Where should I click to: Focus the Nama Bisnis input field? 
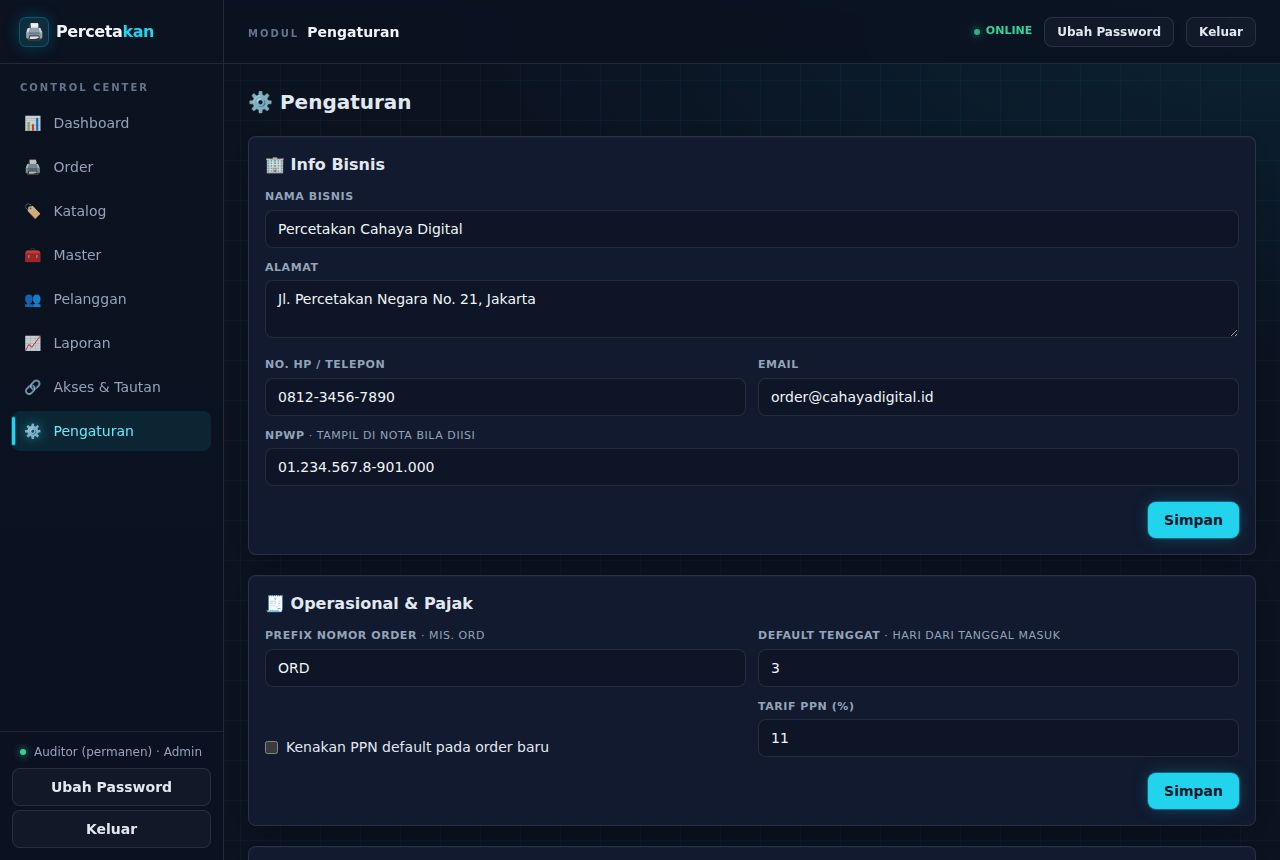[752, 229]
